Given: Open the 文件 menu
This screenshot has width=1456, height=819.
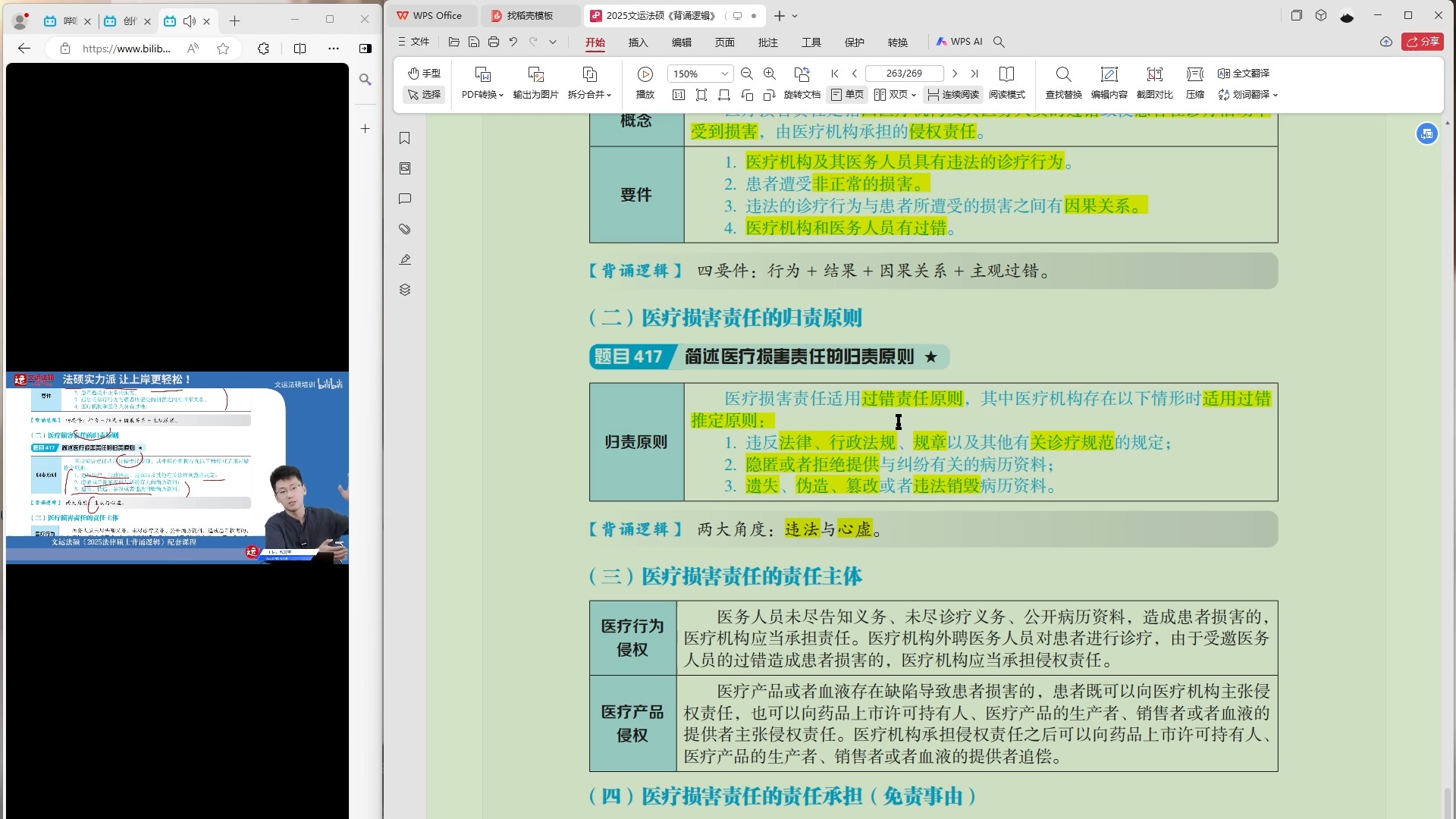Looking at the screenshot, I should [414, 42].
